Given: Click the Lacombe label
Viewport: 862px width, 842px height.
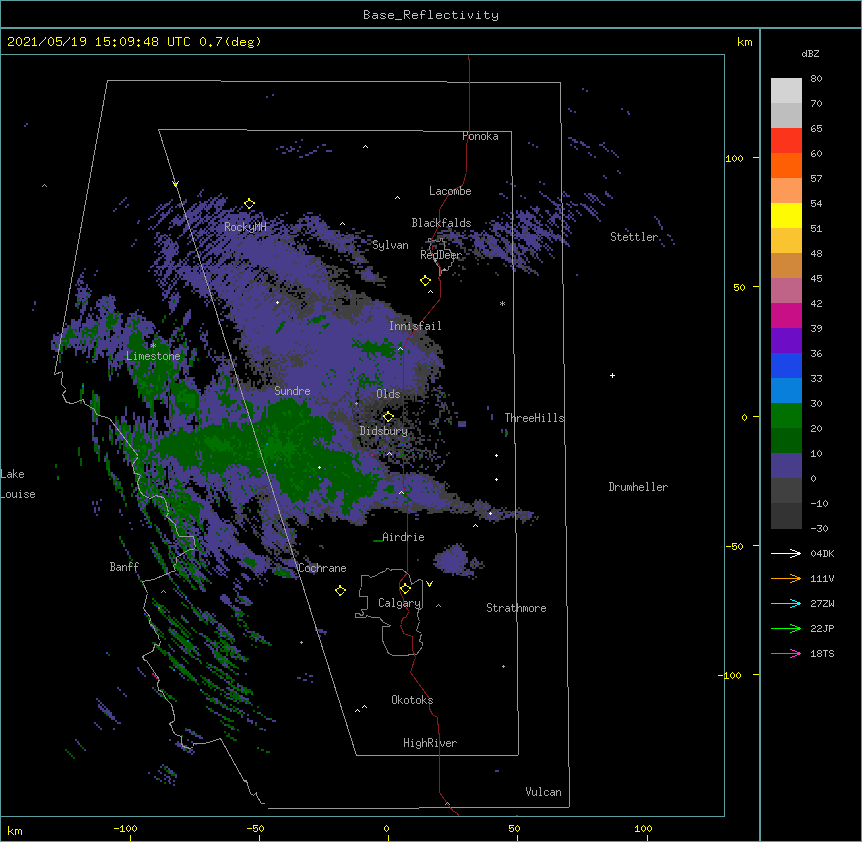Looking at the screenshot, I should (x=450, y=191).
